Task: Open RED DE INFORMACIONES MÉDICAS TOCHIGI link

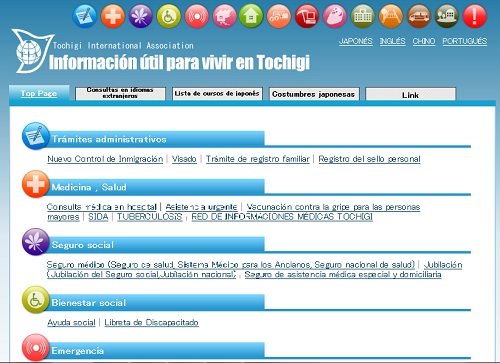Action: pos(282,217)
